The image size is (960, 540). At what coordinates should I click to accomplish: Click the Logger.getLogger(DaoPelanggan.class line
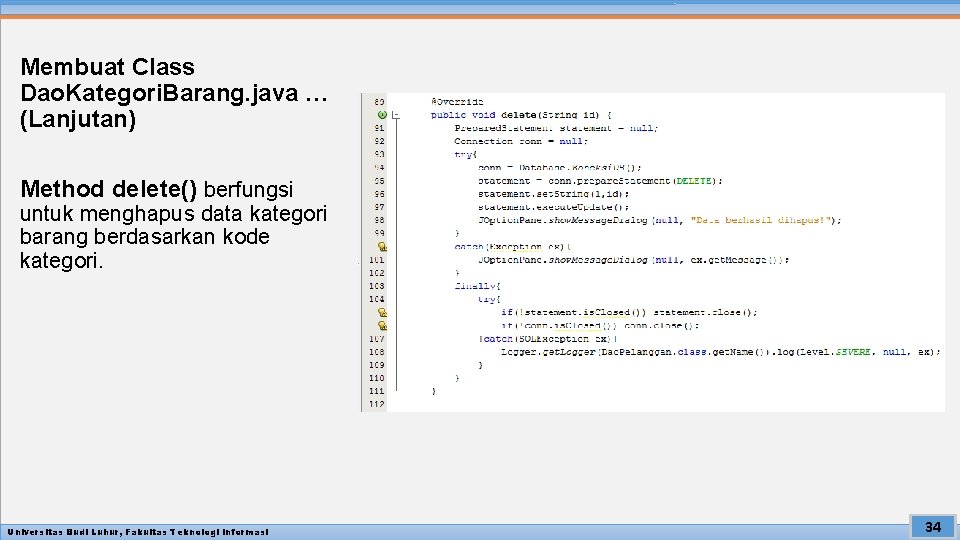(721, 352)
